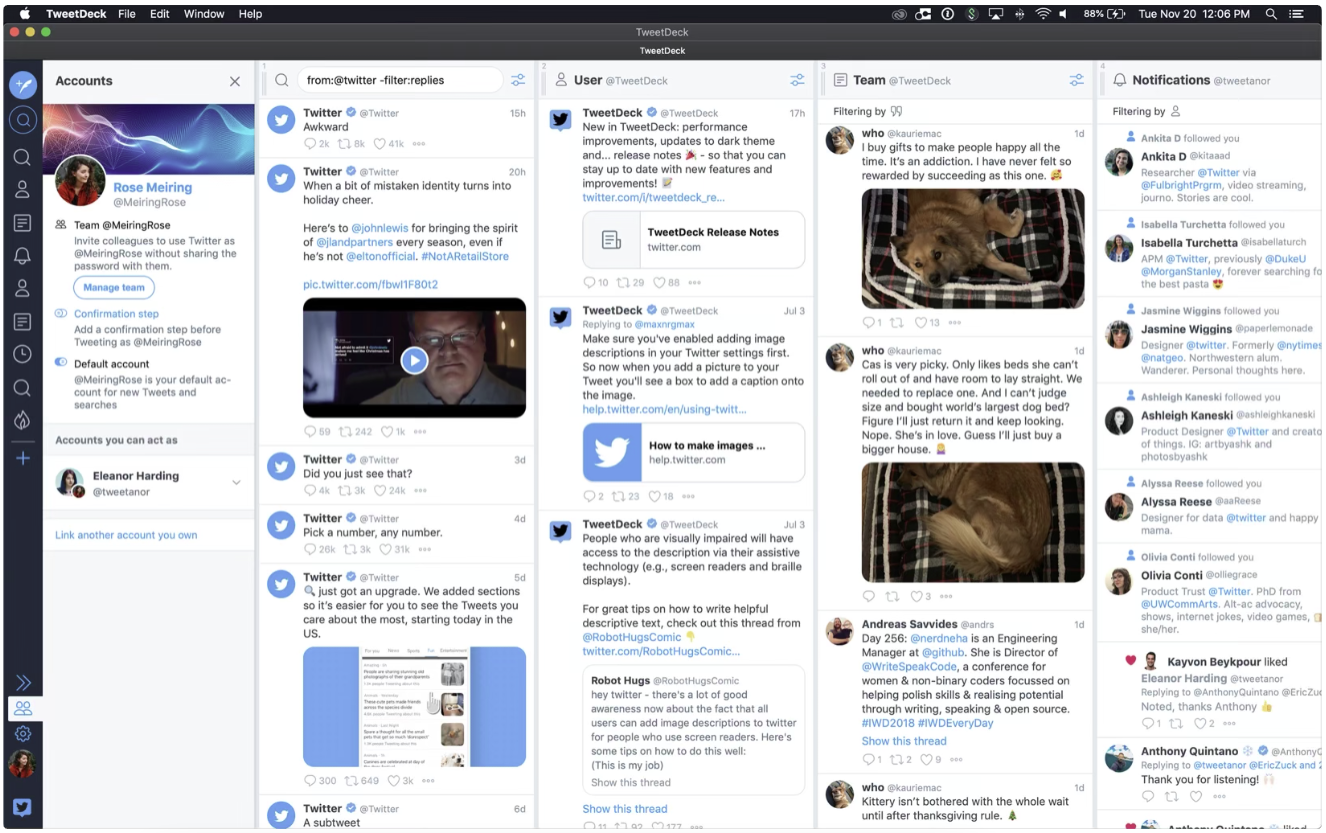Close the Accounts panel
This screenshot has height=833, width=1326.
pyautogui.click(x=235, y=81)
